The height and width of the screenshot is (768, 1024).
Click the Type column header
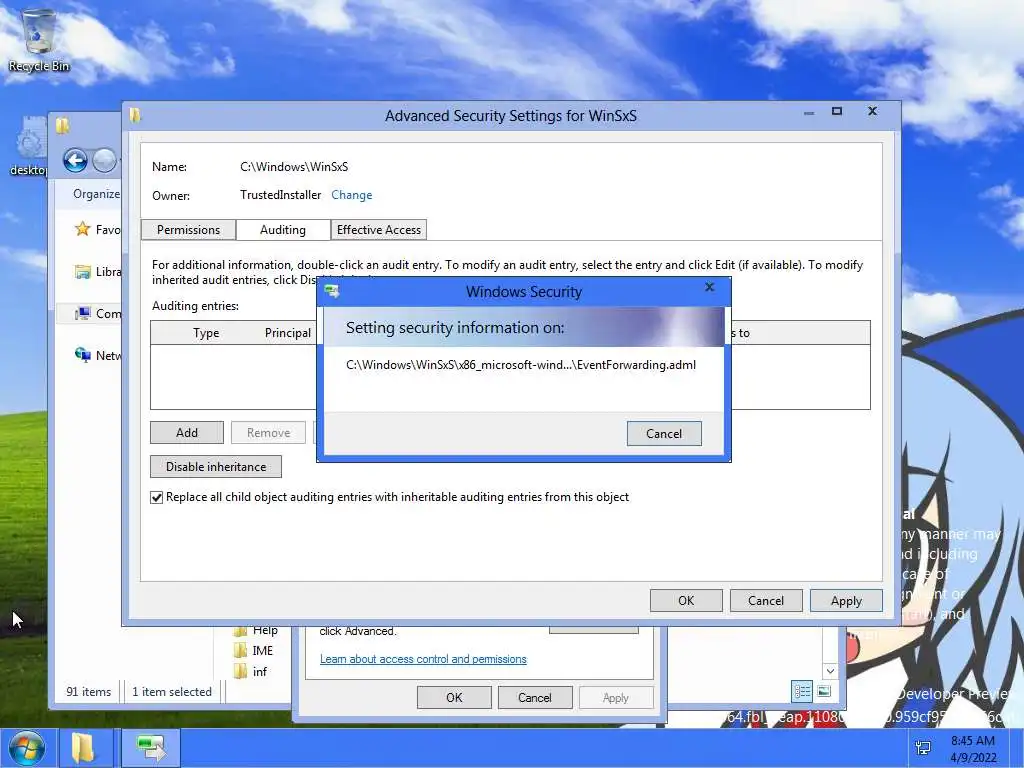206,332
